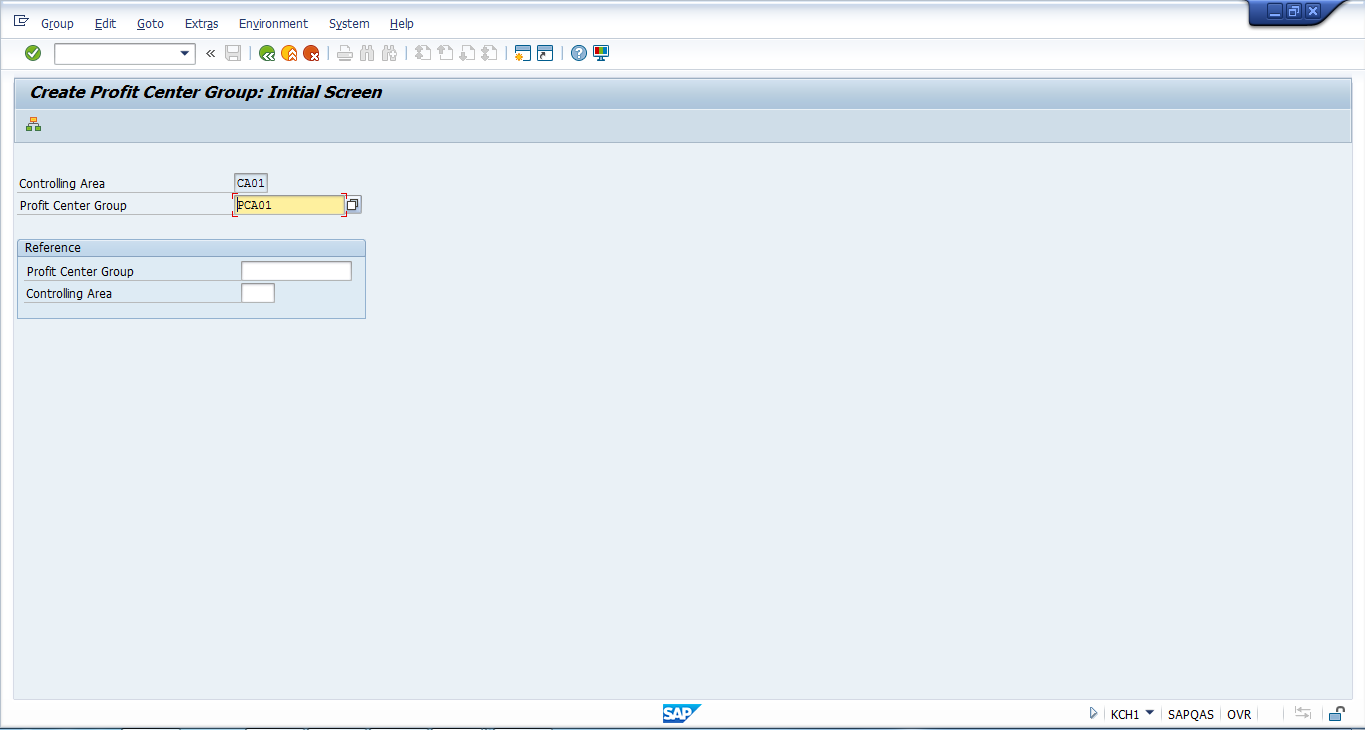Click the Hierarchy structure icon
The image size is (1365, 730).
click(34, 125)
